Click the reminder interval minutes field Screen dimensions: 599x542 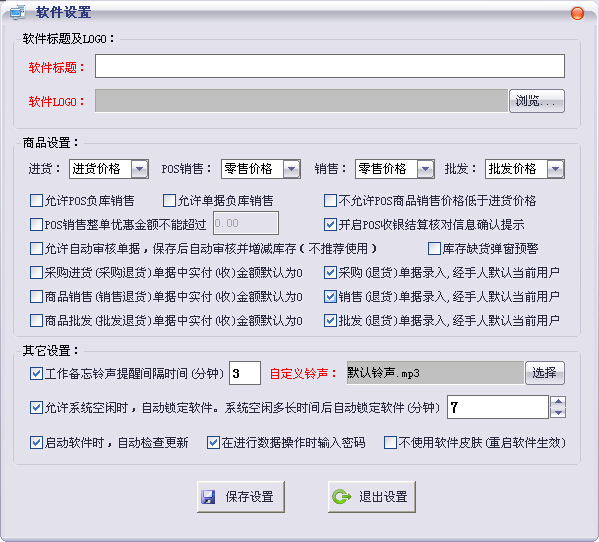(245, 373)
